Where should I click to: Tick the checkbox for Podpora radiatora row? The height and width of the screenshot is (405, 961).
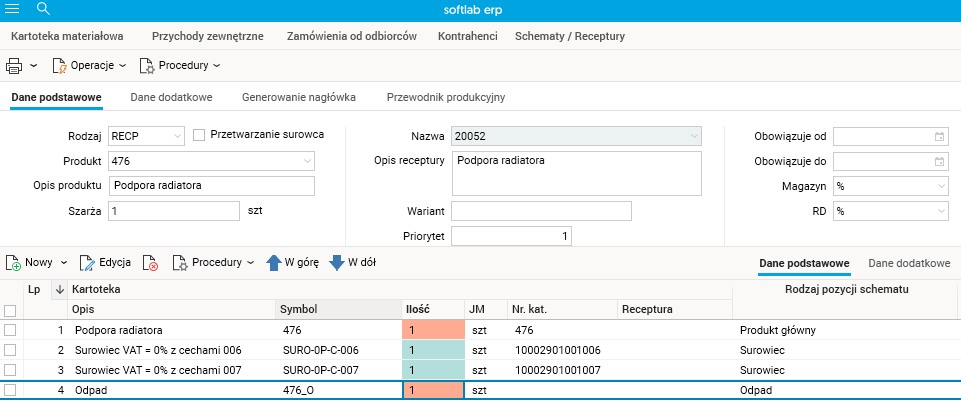(x=10, y=330)
